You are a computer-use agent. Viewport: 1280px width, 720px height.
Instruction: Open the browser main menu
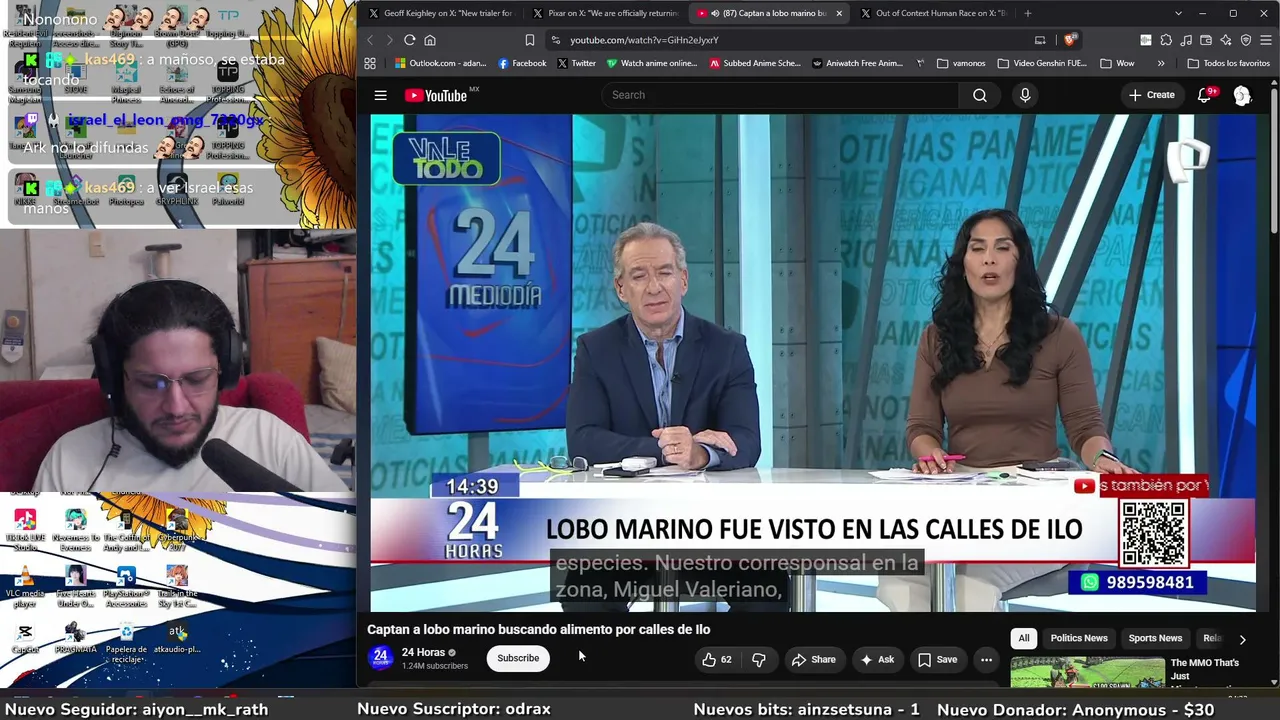pos(1266,40)
